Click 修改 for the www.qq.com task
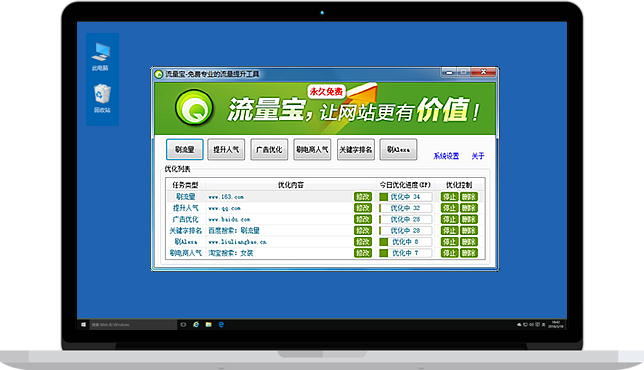The image size is (644, 370). 363,208
